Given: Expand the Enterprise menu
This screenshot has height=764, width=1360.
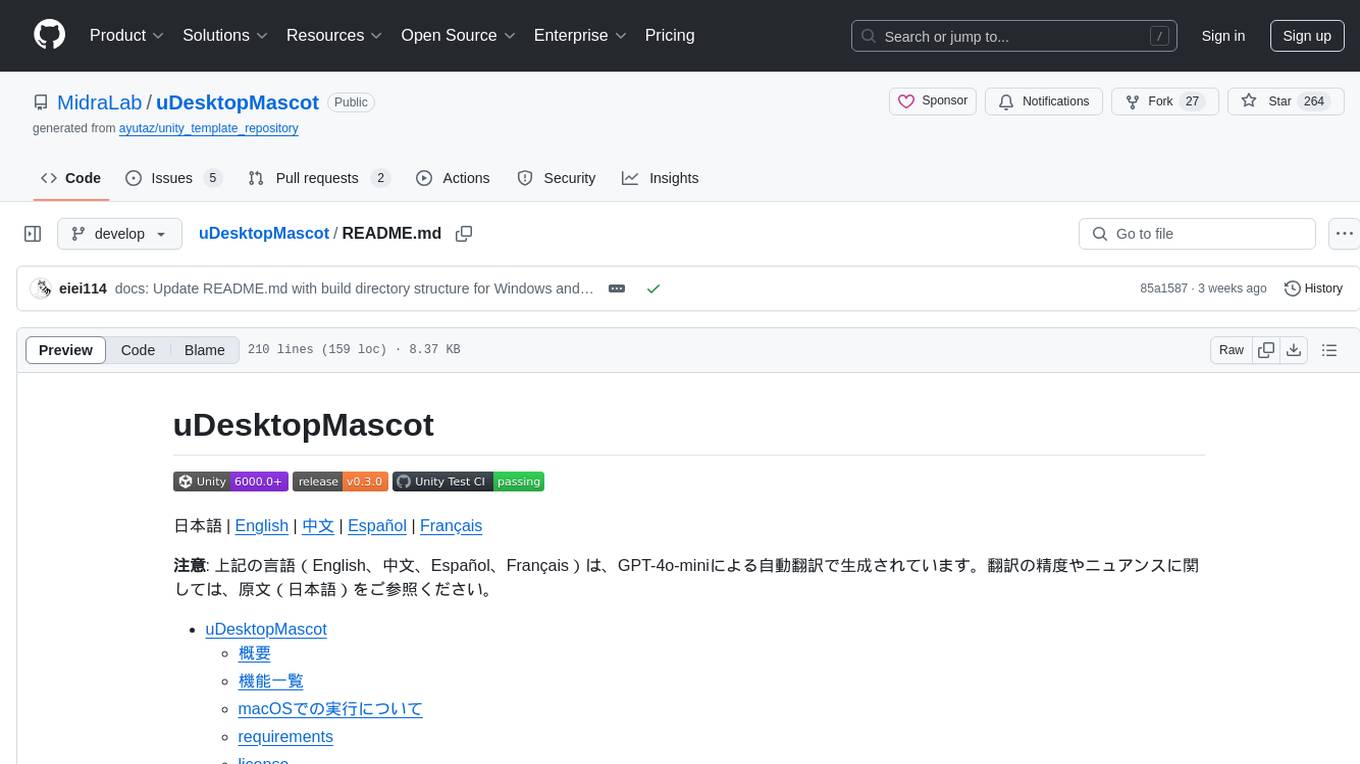Looking at the screenshot, I should tap(580, 35).
